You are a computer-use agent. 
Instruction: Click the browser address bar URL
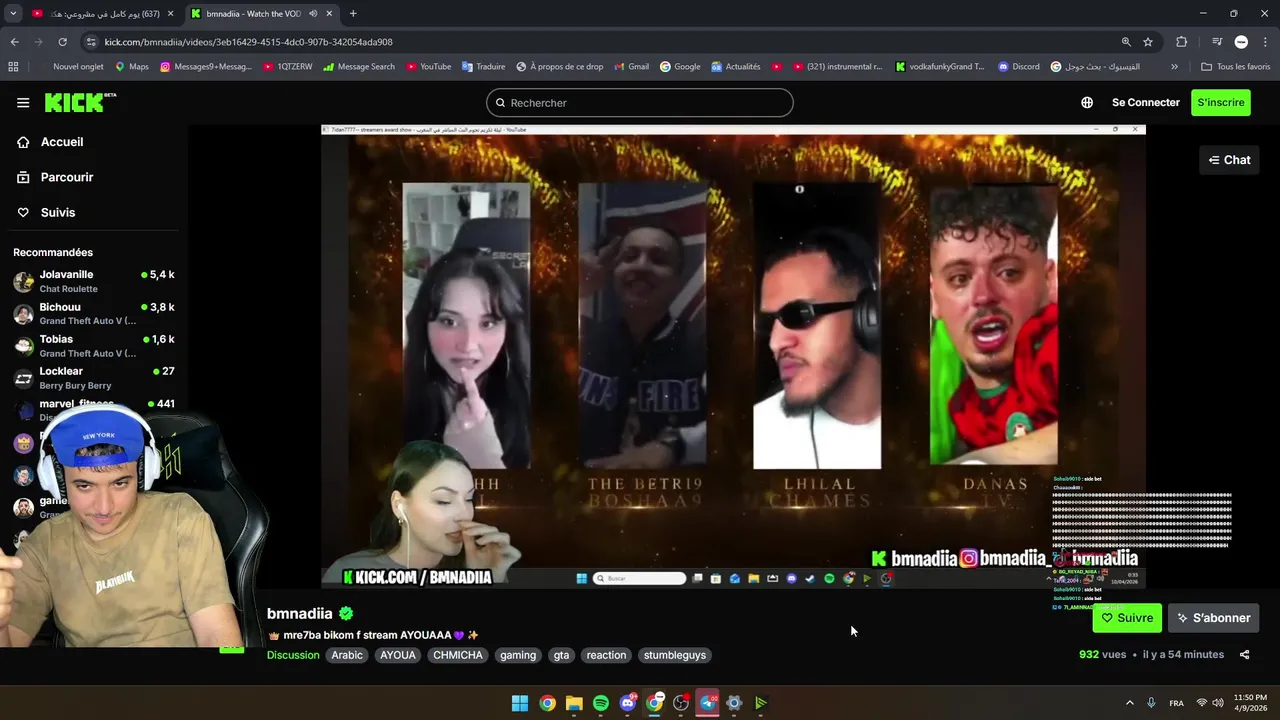pyautogui.click(x=248, y=42)
